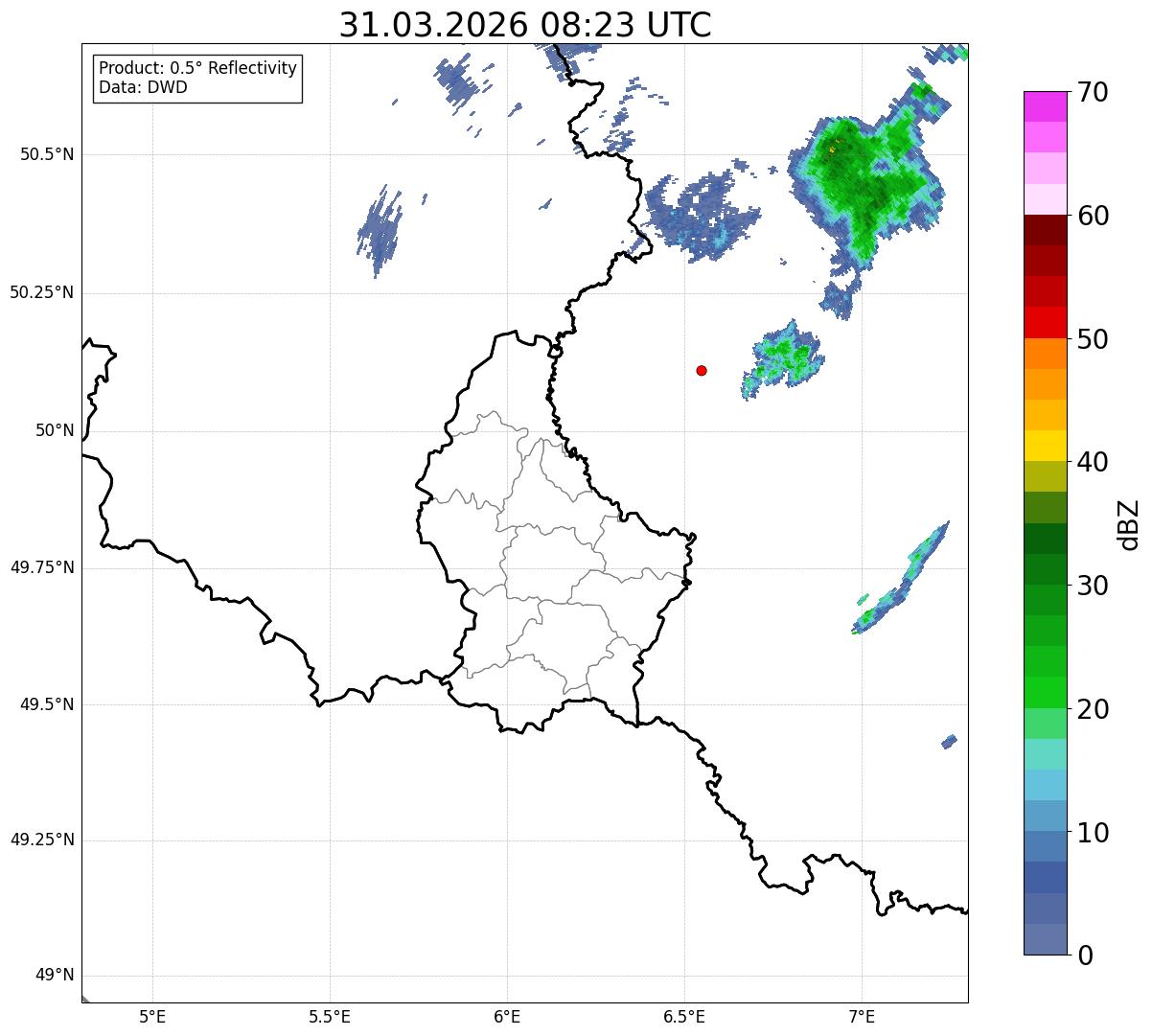Click the latitude label 50.25°N
This screenshot has height=1036, width=1152.
(x=41, y=292)
